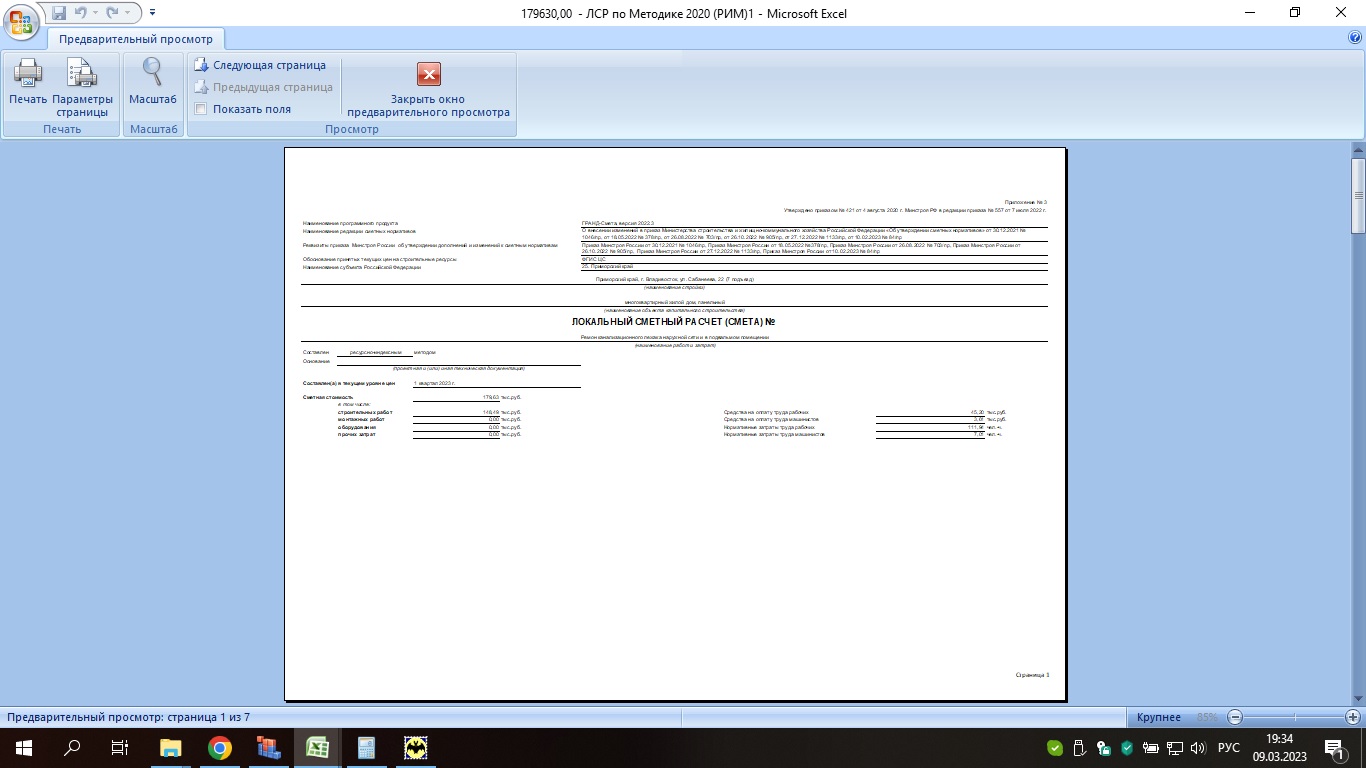
Task: Open the clock and calendar at 19:34
Action: click(x=1279, y=747)
